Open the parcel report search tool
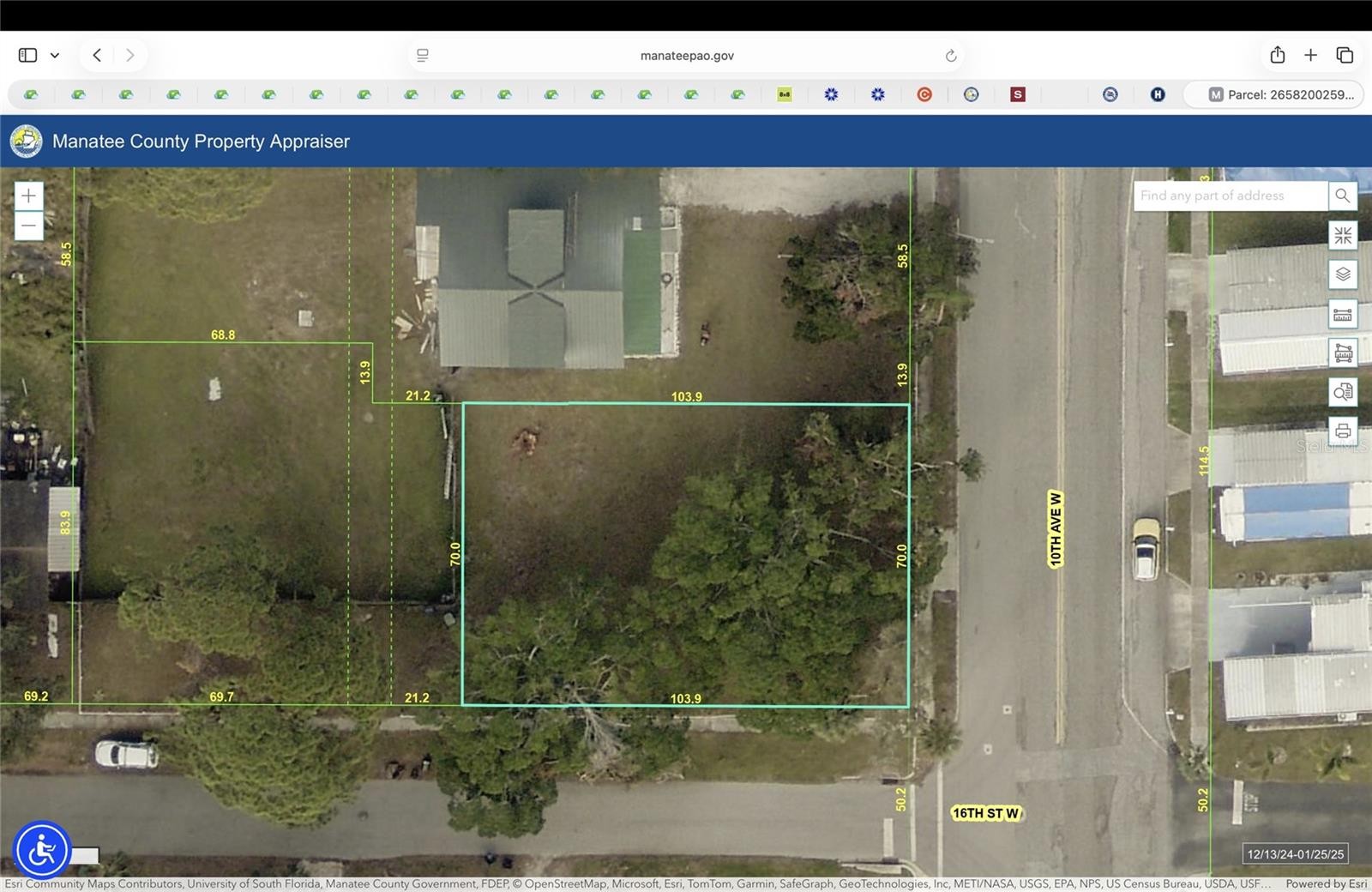The height and width of the screenshot is (892, 1372). pyautogui.click(x=1343, y=392)
